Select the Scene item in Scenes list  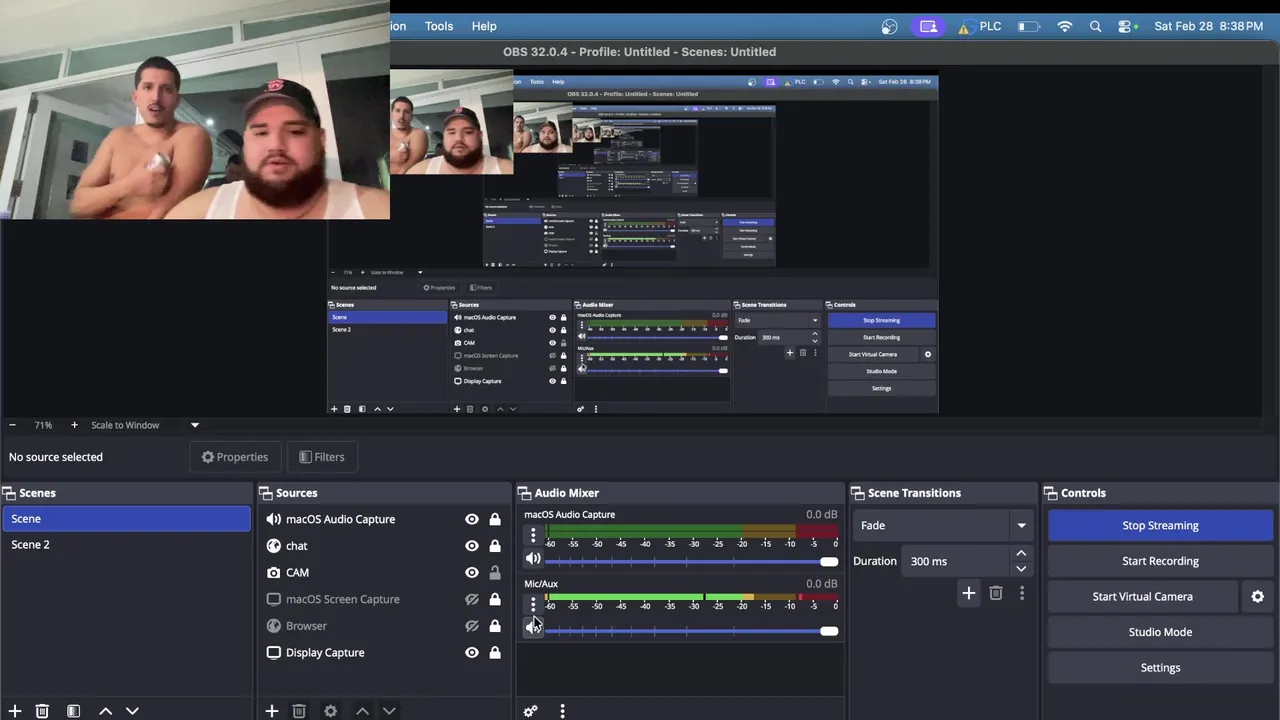[x=126, y=519]
